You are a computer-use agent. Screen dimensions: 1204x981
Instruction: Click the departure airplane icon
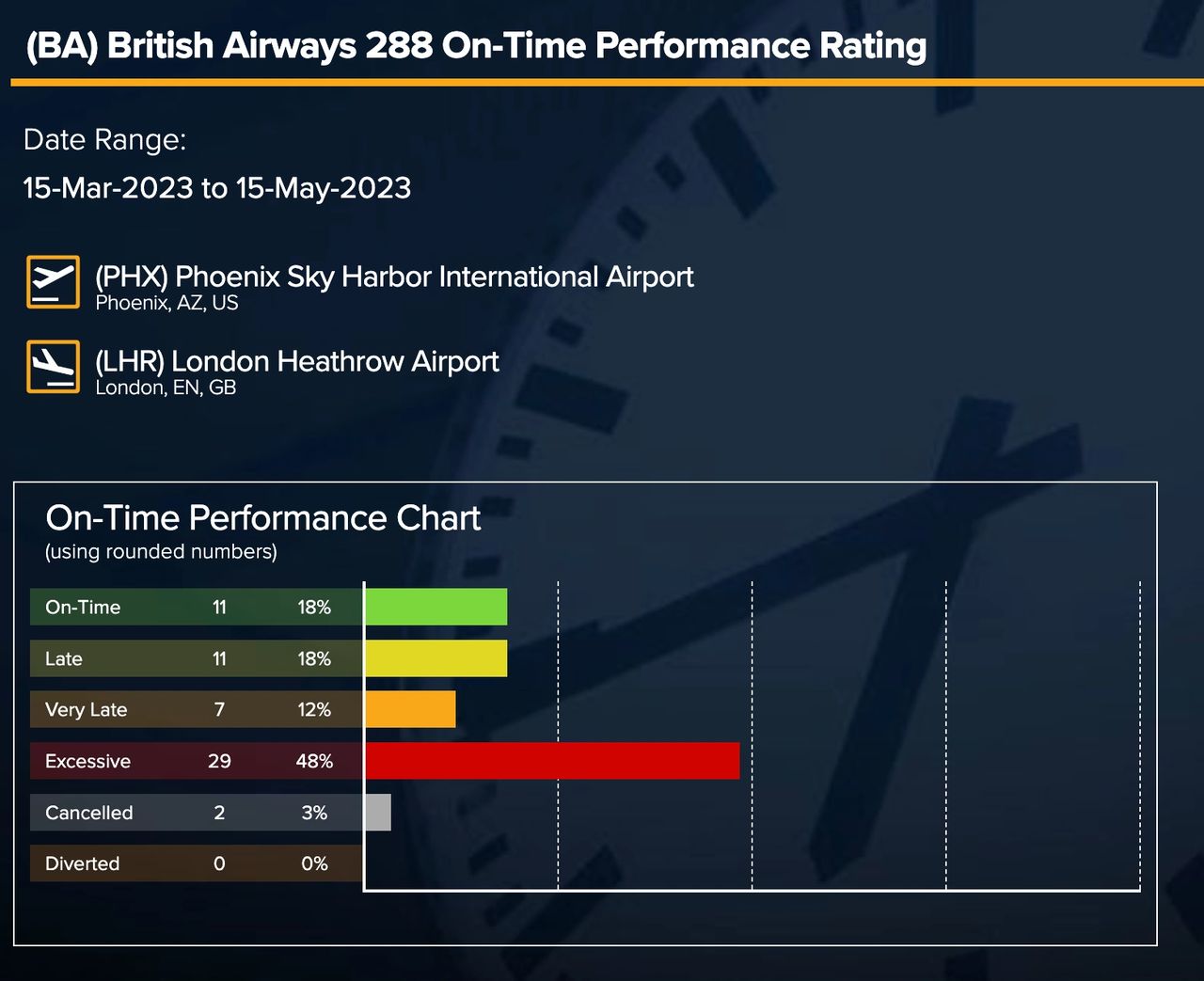point(53,281)
